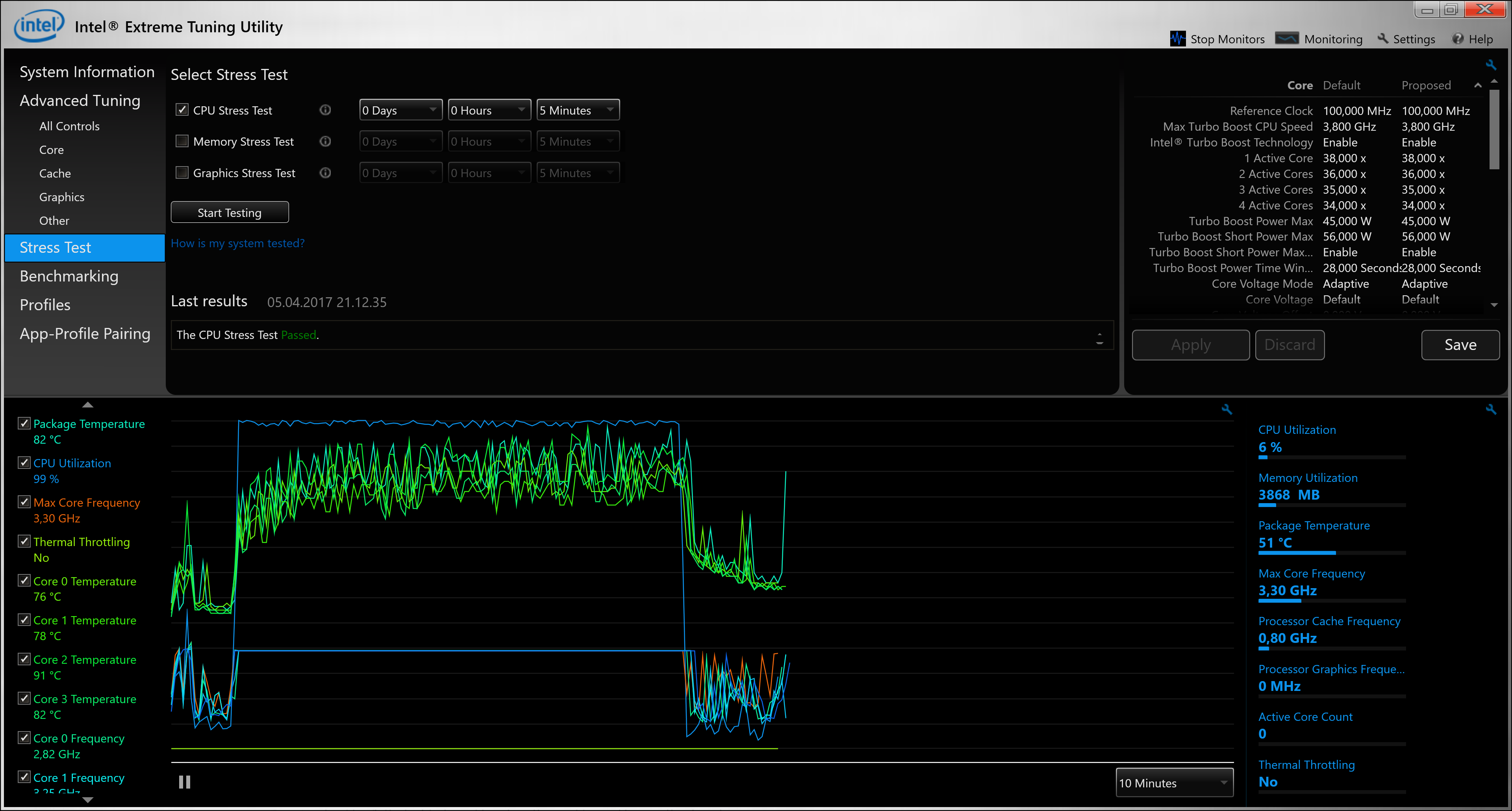
Task: Open the Stress Test section
Action: [x=85, y=248]
